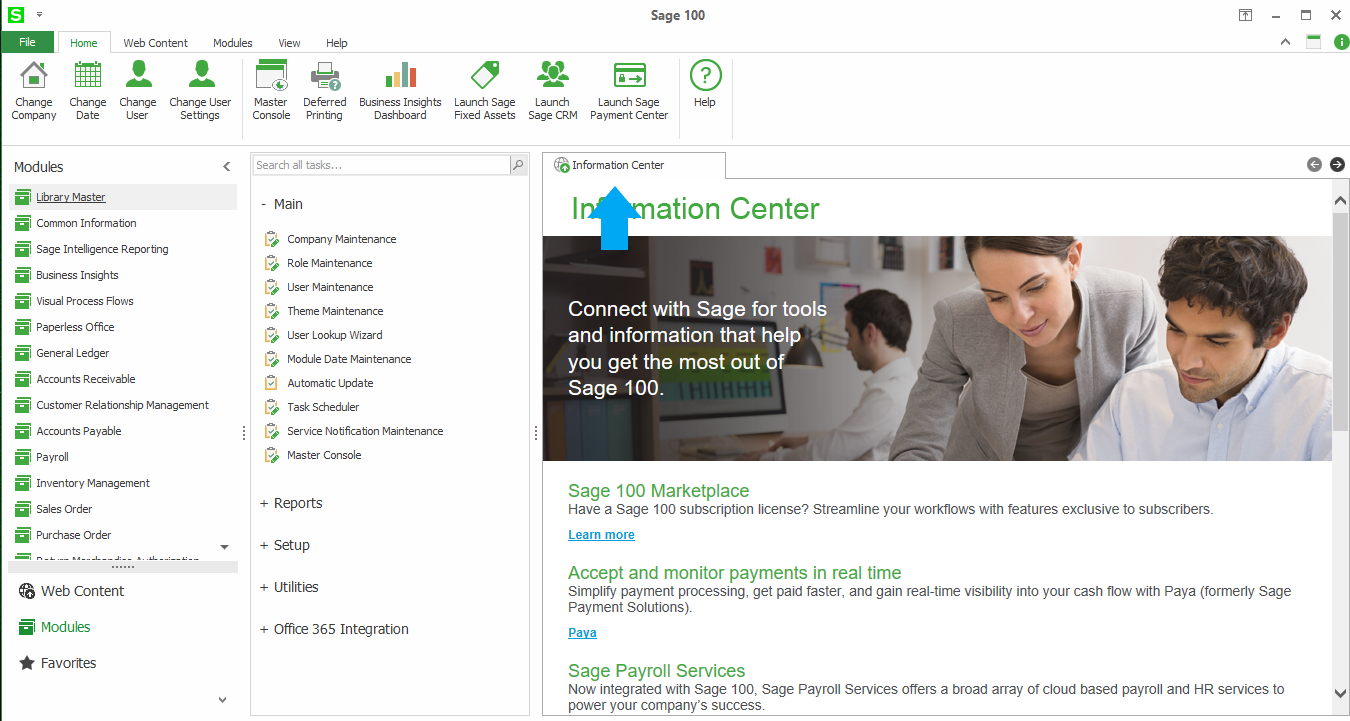Collapse the ribbon with the up chevron
The width and height of the screenshot is (1350, 721).
1286,42
